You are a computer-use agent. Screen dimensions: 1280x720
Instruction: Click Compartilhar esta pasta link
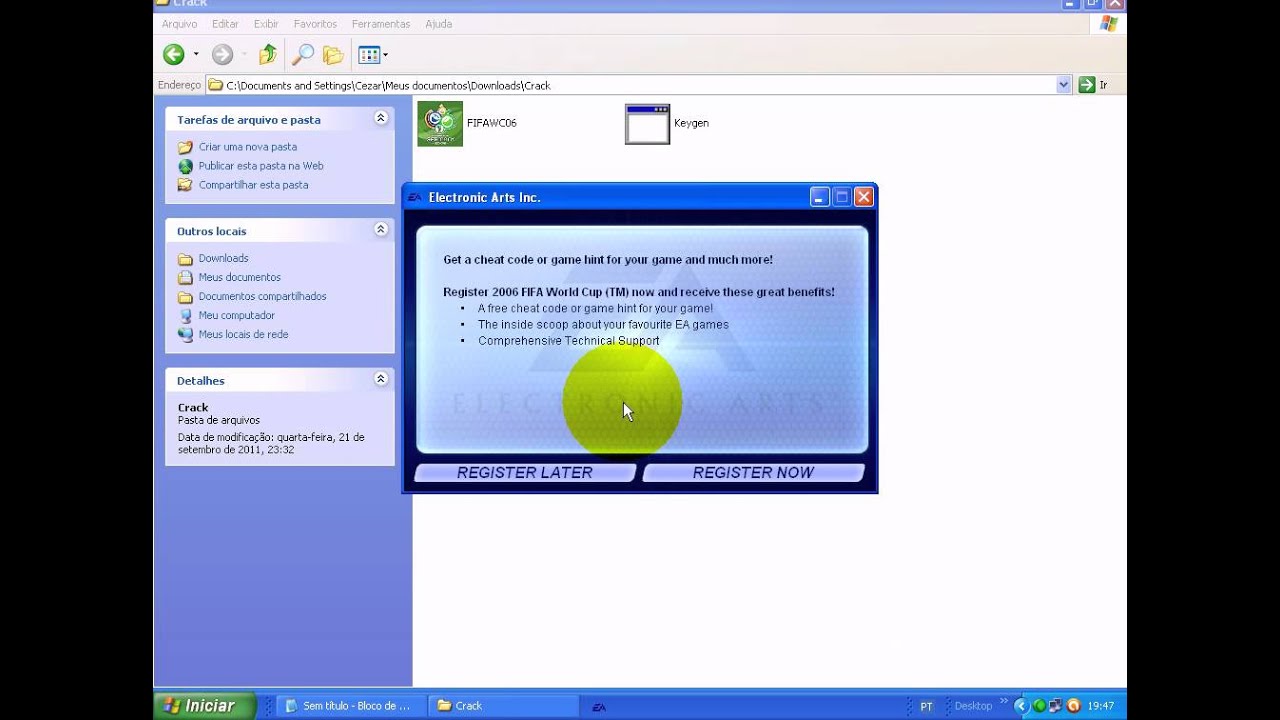(x=253, y=185)
